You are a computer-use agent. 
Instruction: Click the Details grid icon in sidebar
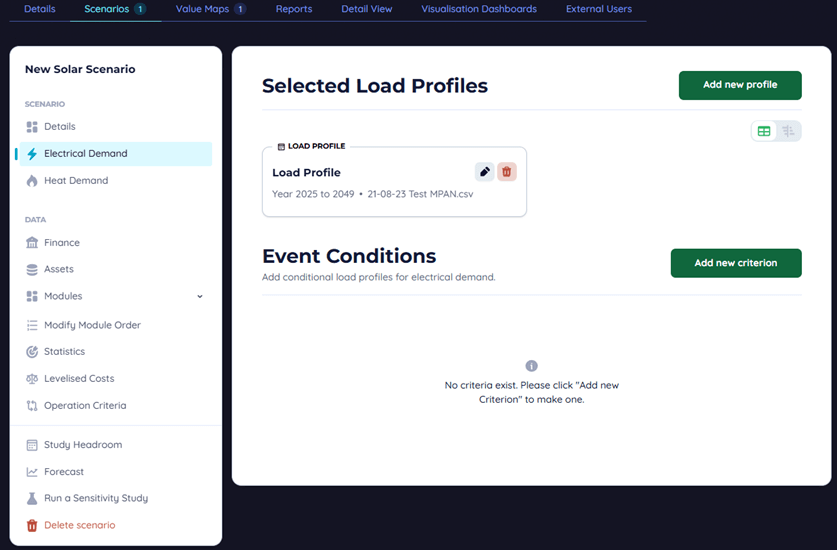point(32,127)
